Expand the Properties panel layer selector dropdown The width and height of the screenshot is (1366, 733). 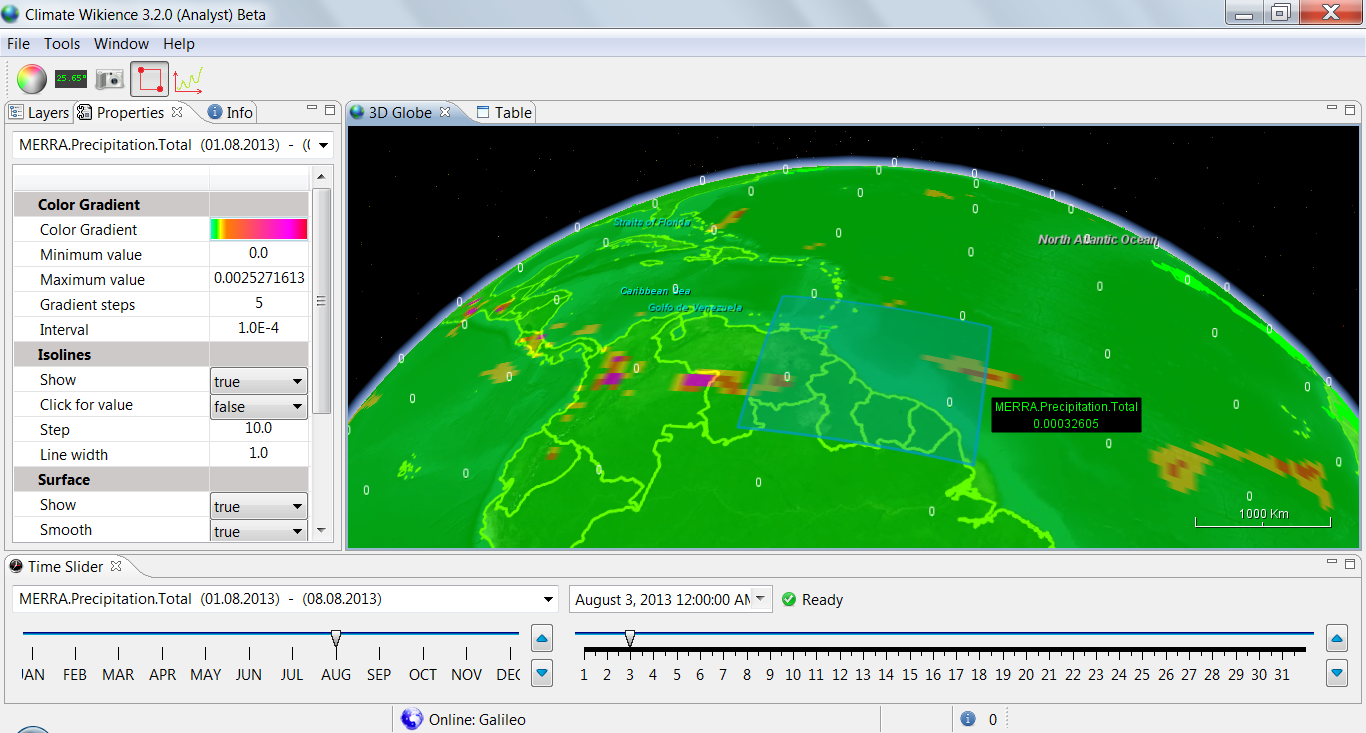(323, 145)
